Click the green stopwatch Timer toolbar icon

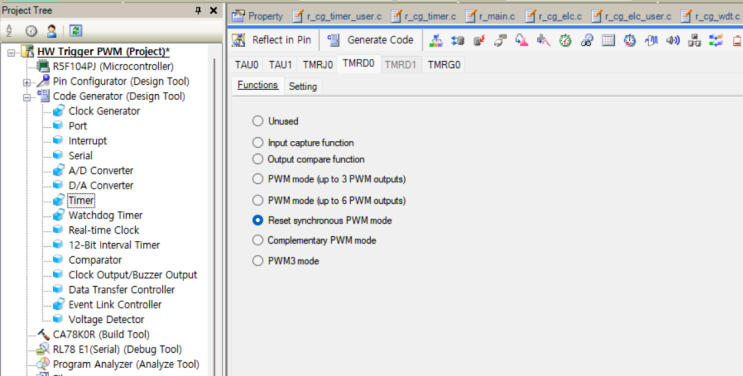tap(565, 41)
